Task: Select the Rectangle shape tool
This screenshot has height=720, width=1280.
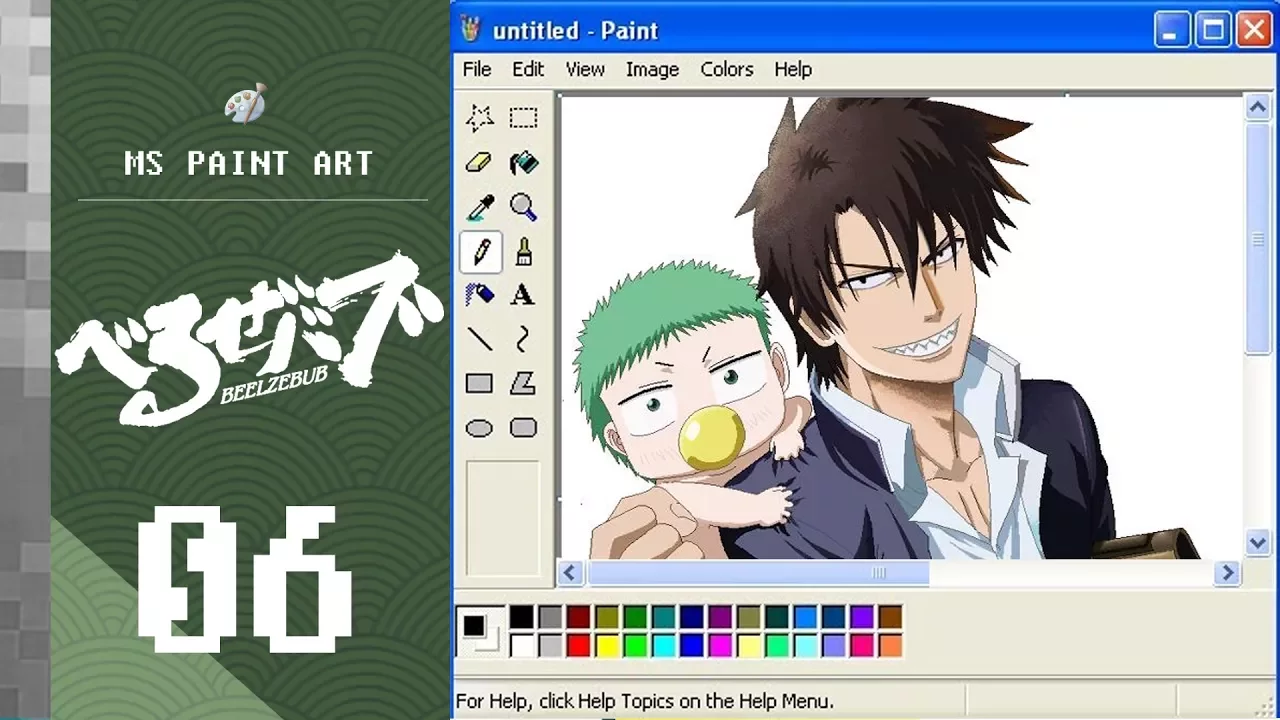Action: point(480,384)
